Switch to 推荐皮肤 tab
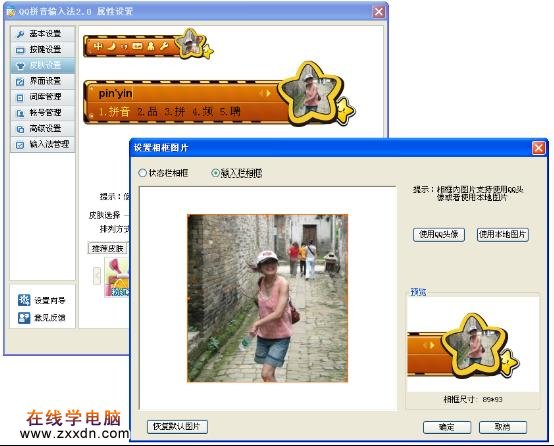This screenshot has width=554, height=446. pyautogui.click(x=107, y=248)
